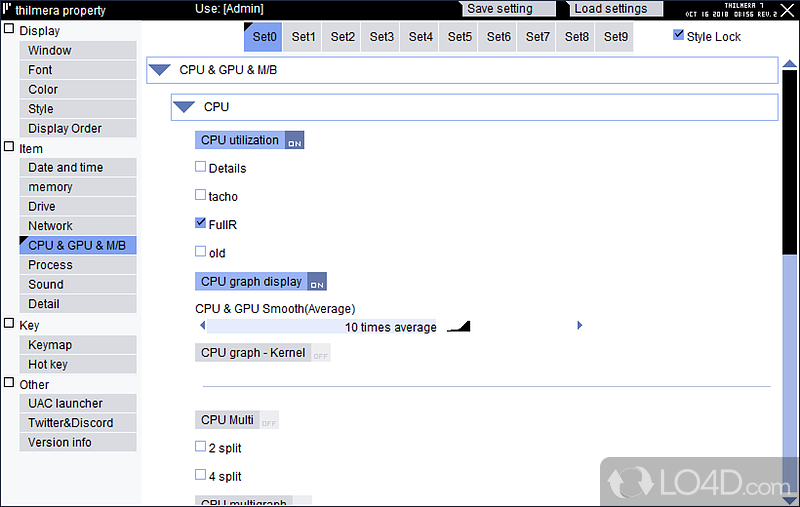Open the Detail settings page

click(x=78, y=303)
